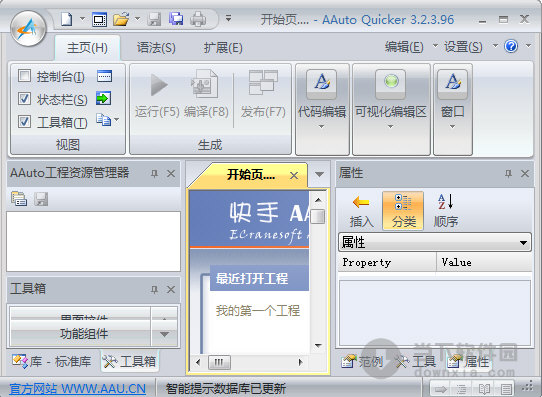The height and width of the screenshot is (397, 542).
Task: Switch to the 语法(S) ribbon tab
Action: (x=156, y=48)
